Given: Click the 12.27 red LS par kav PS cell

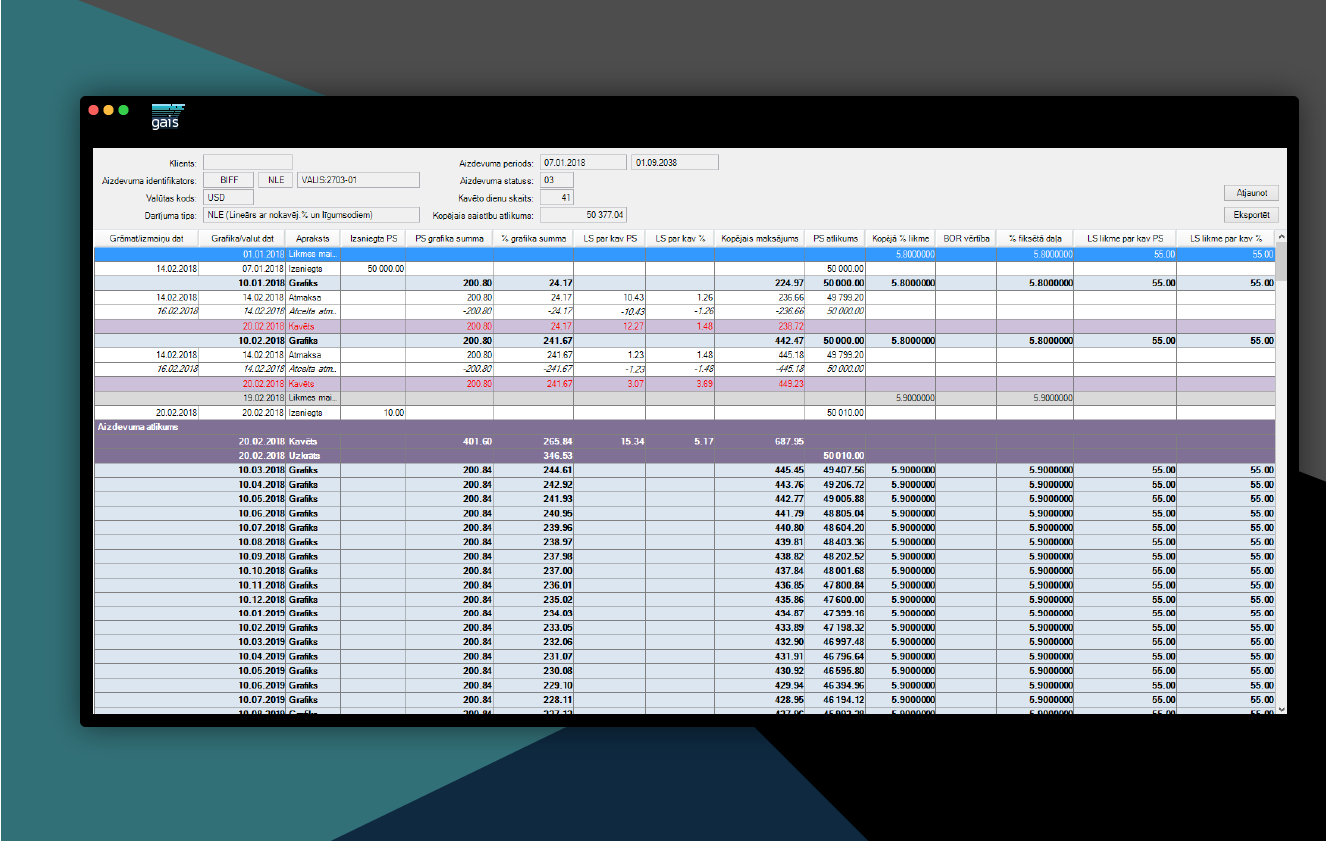Looking at the screenshot, I should point(610,326).
